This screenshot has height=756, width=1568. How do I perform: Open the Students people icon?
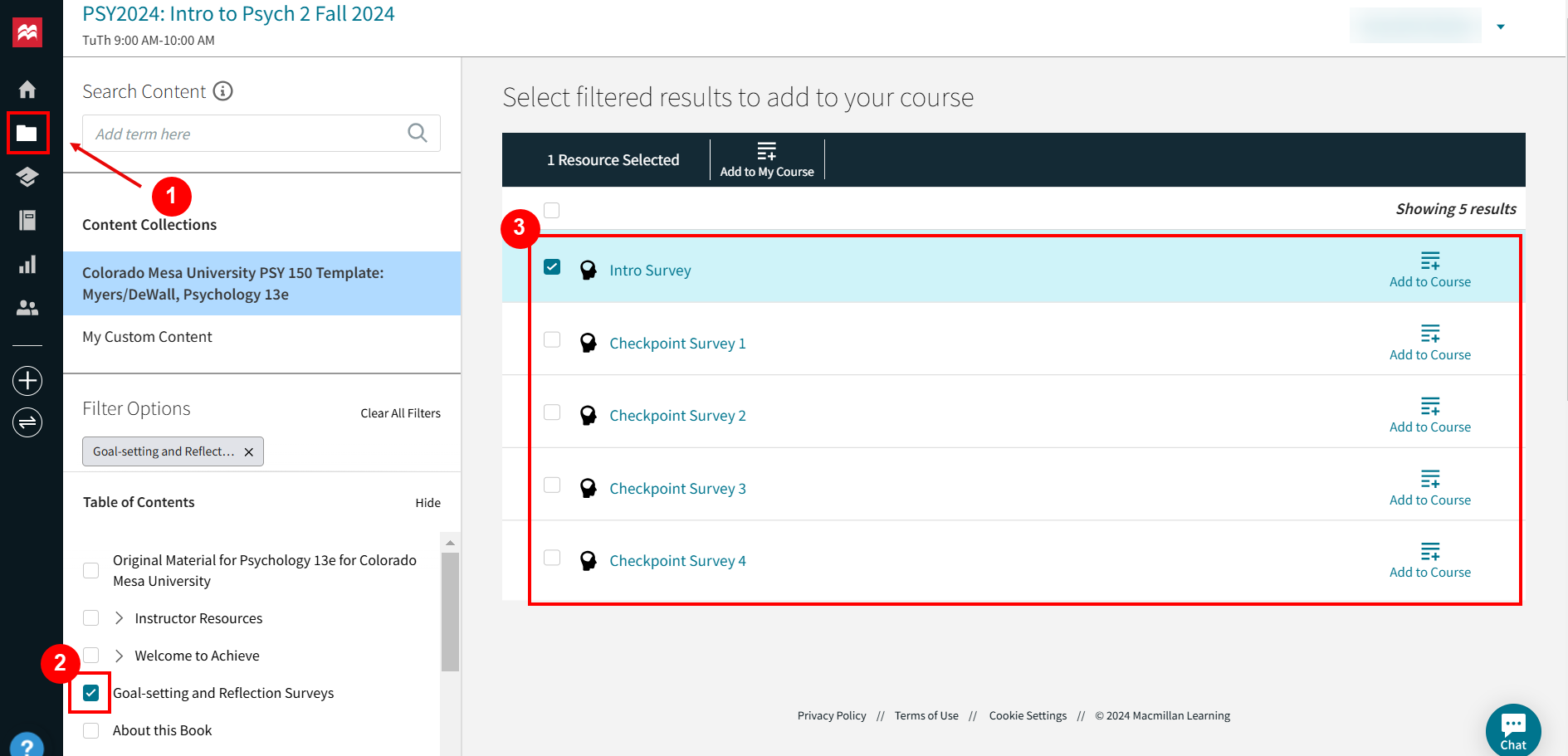point(27,308)
